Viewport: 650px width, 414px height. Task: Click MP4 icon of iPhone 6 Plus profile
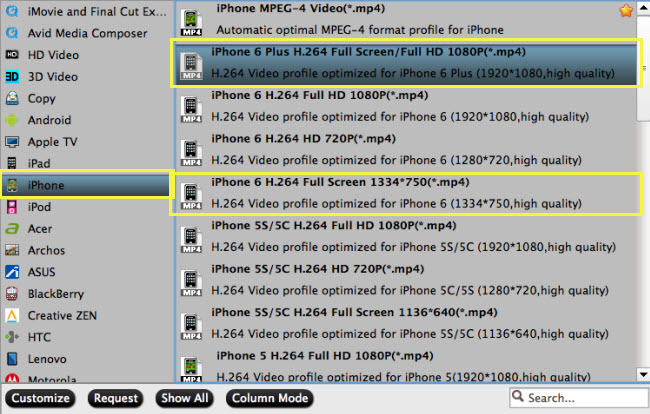point(191,66)
